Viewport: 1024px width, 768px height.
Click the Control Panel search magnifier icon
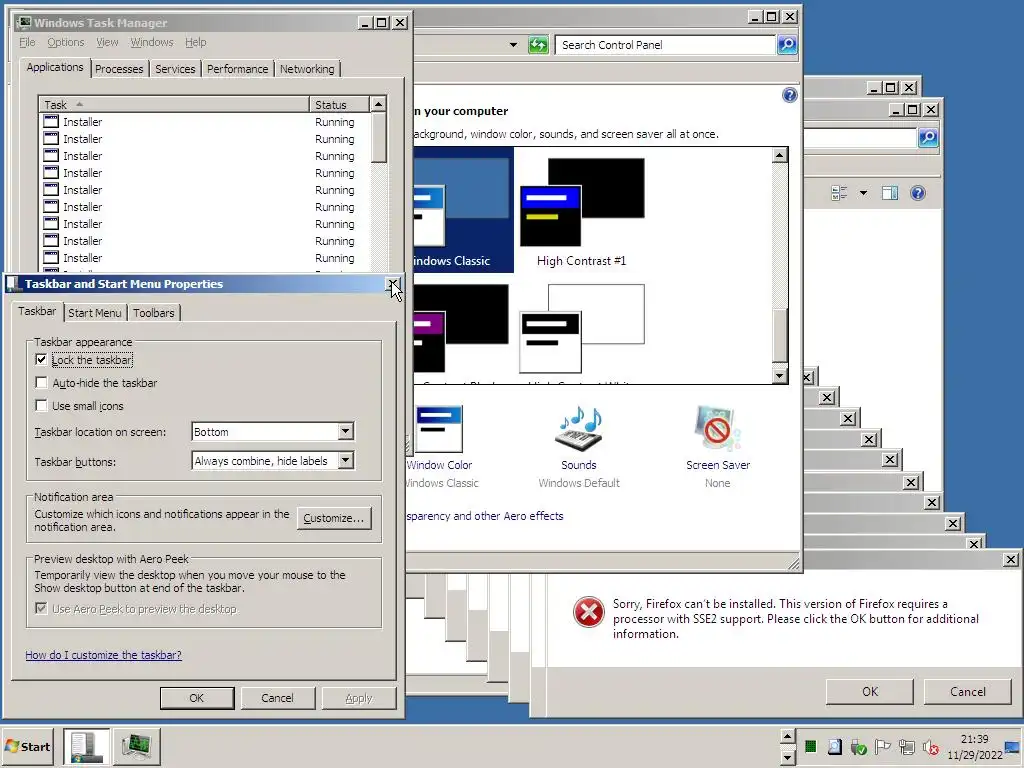click(x=787, y=45)
